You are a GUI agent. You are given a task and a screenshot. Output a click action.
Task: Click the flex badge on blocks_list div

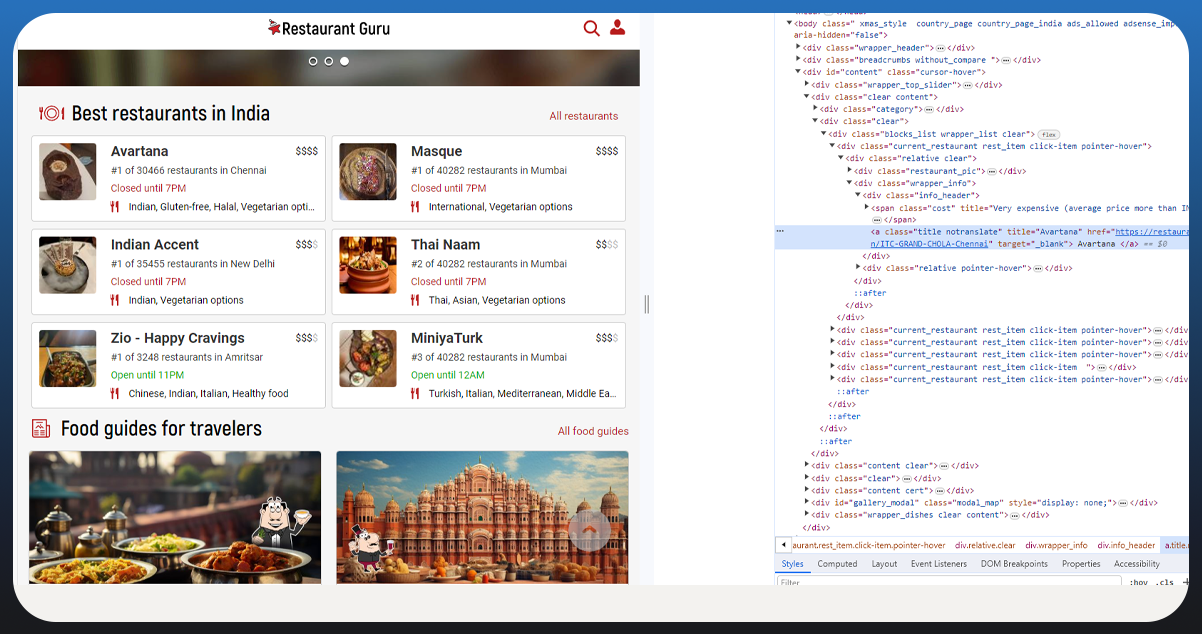click(1048, 134)
